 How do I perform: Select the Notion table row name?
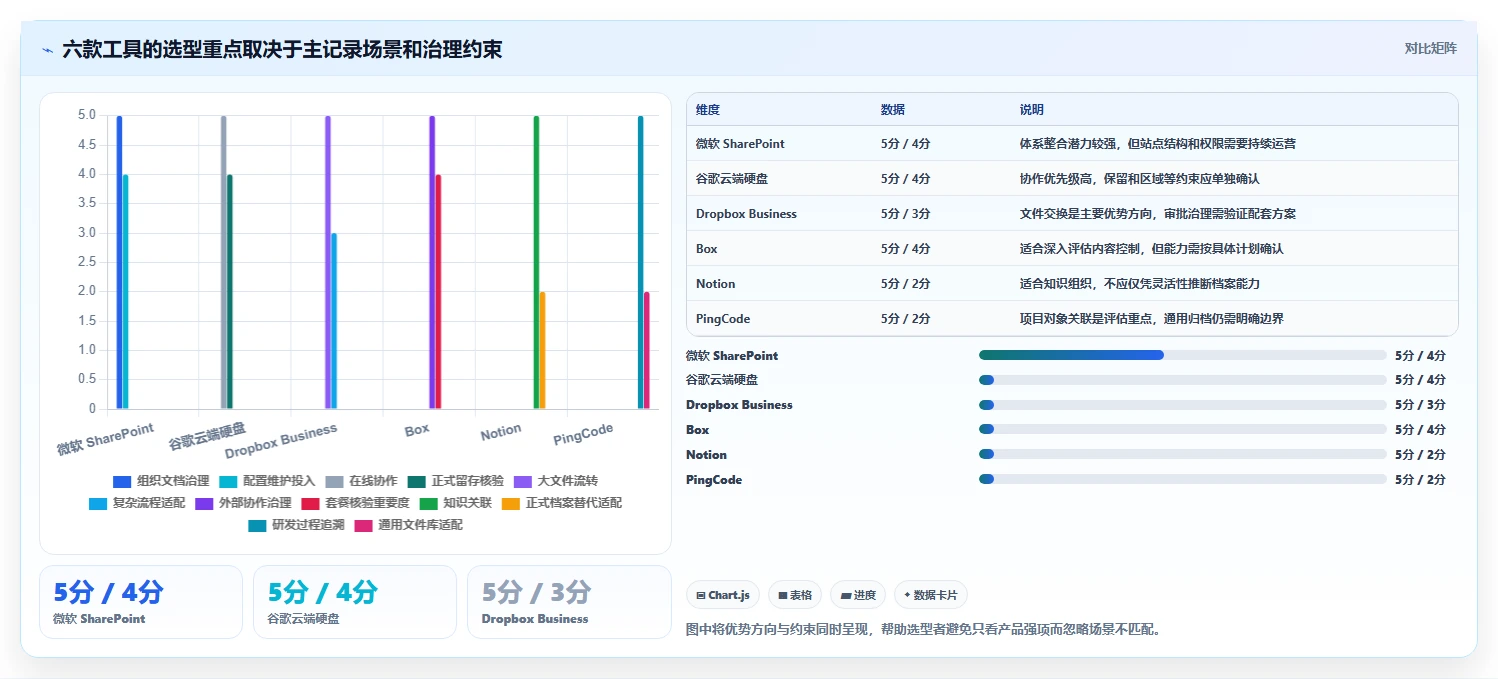716,284
